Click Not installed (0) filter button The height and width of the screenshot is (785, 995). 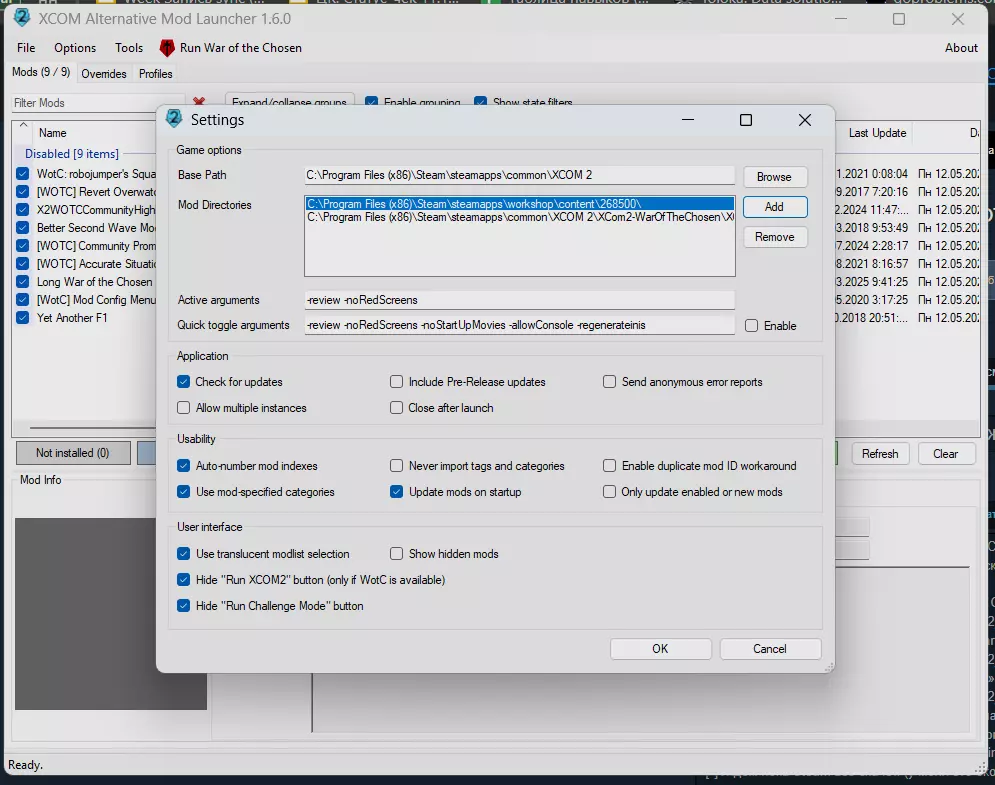coord(72,453)
